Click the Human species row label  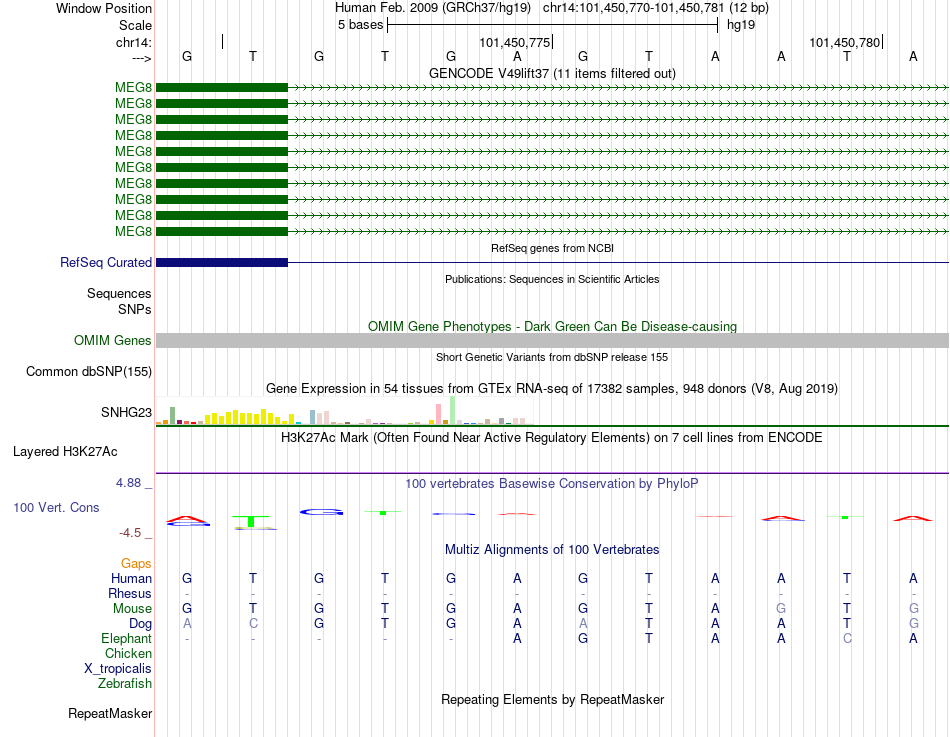tap(131, 579)
